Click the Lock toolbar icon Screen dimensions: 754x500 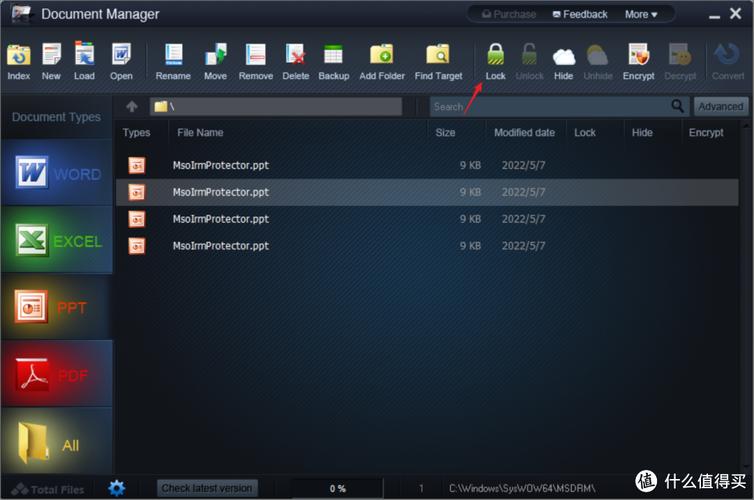point(495,59)
